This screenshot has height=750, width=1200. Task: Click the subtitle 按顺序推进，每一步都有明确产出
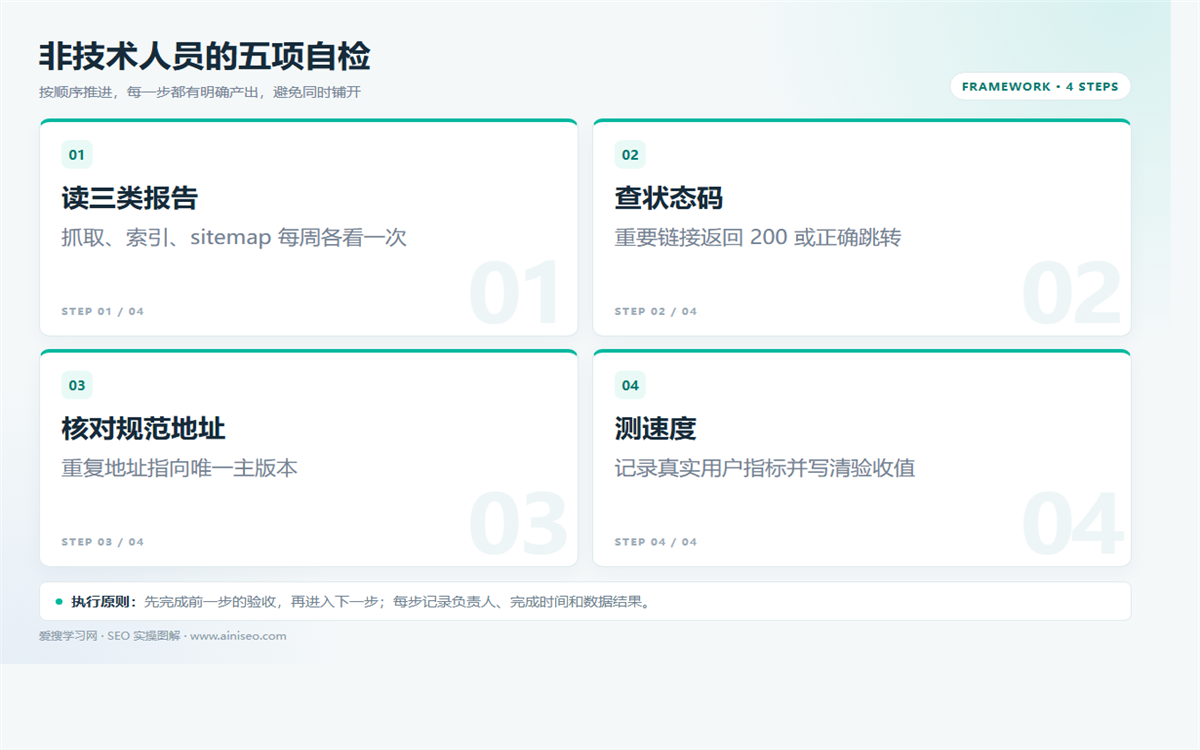(x=200, y=92)
